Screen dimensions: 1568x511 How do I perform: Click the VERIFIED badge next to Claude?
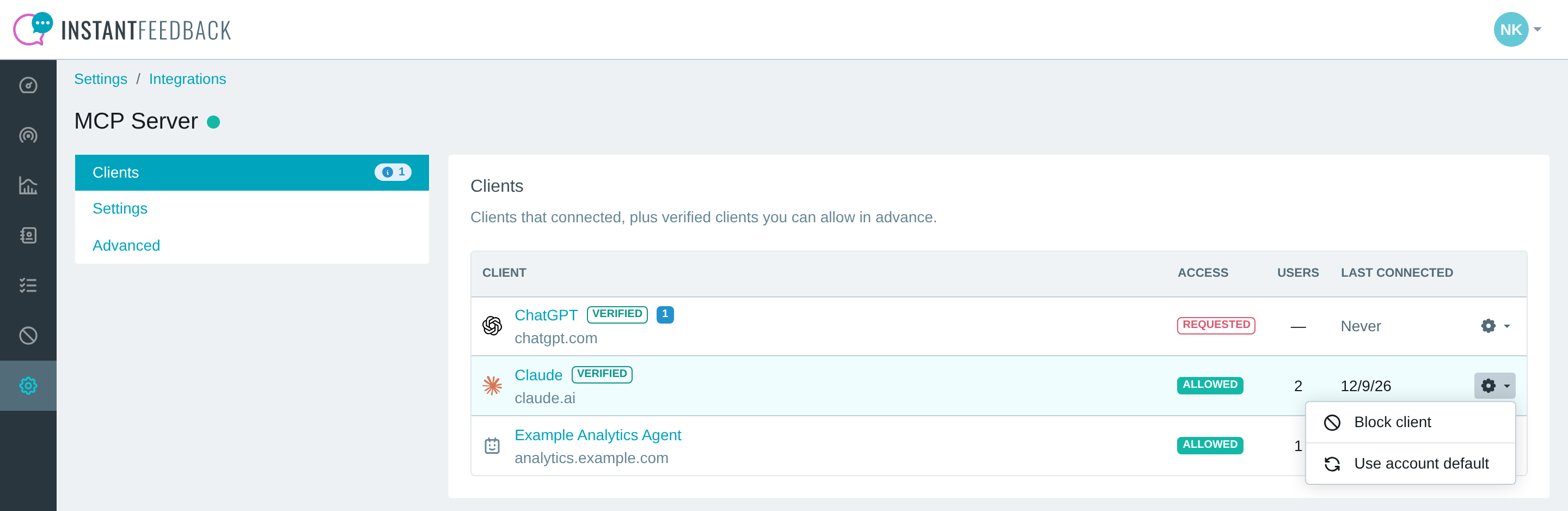tap(602, 374)
